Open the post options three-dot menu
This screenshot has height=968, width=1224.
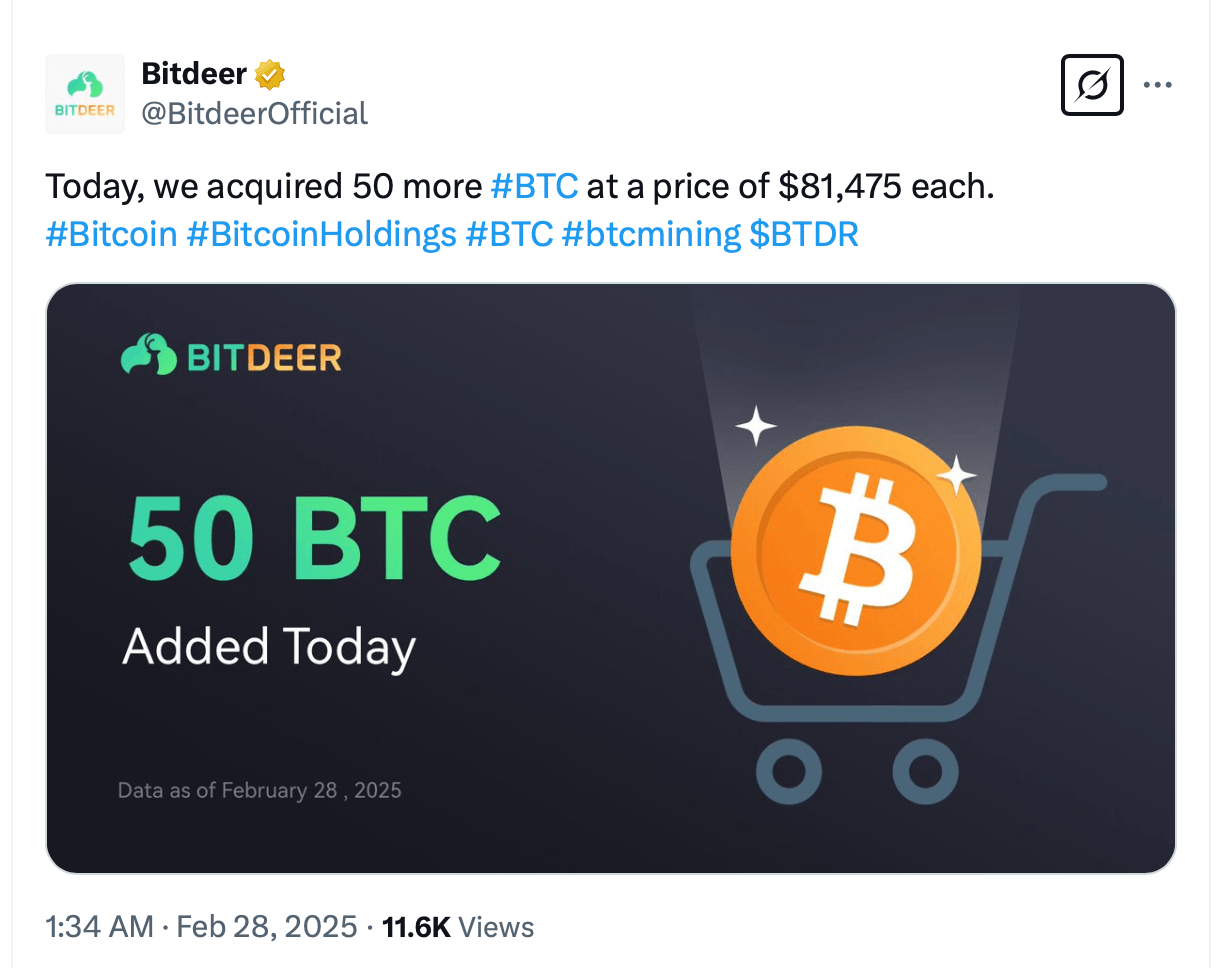[x=1158, y=85]
